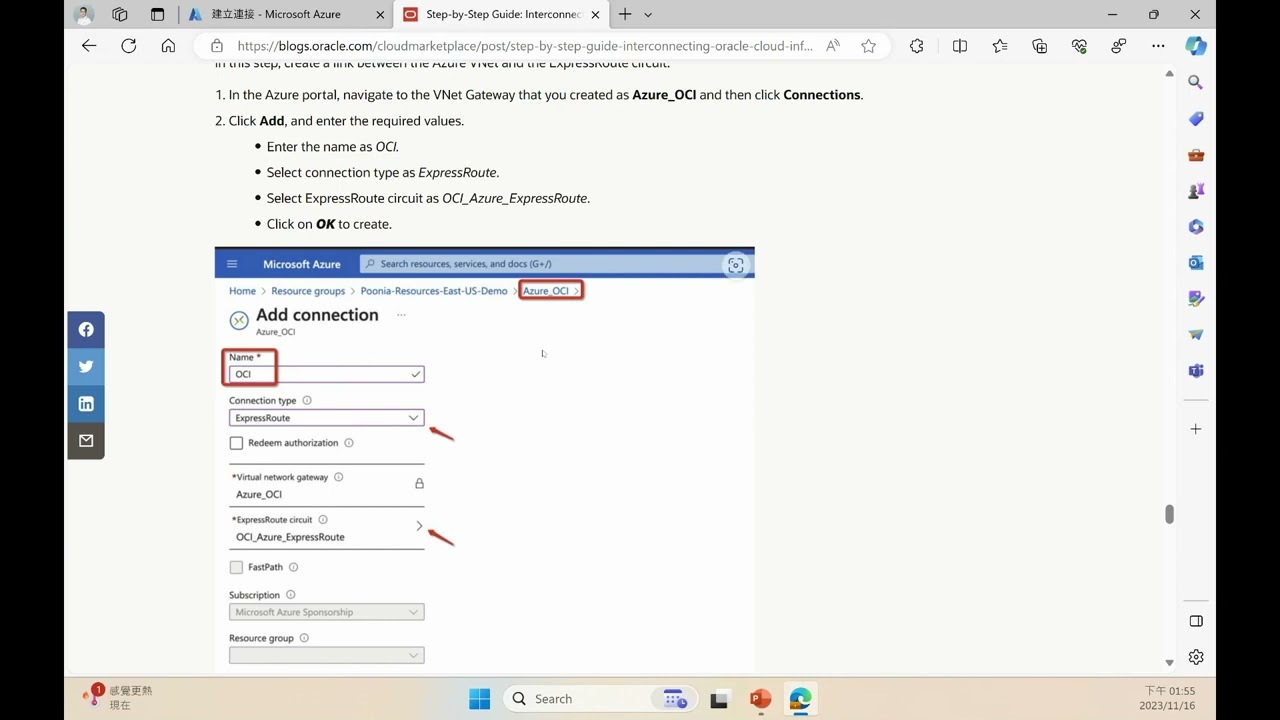Toggle Split screen view
Screen dimensions: 1280x720
[x=960, y=46]
